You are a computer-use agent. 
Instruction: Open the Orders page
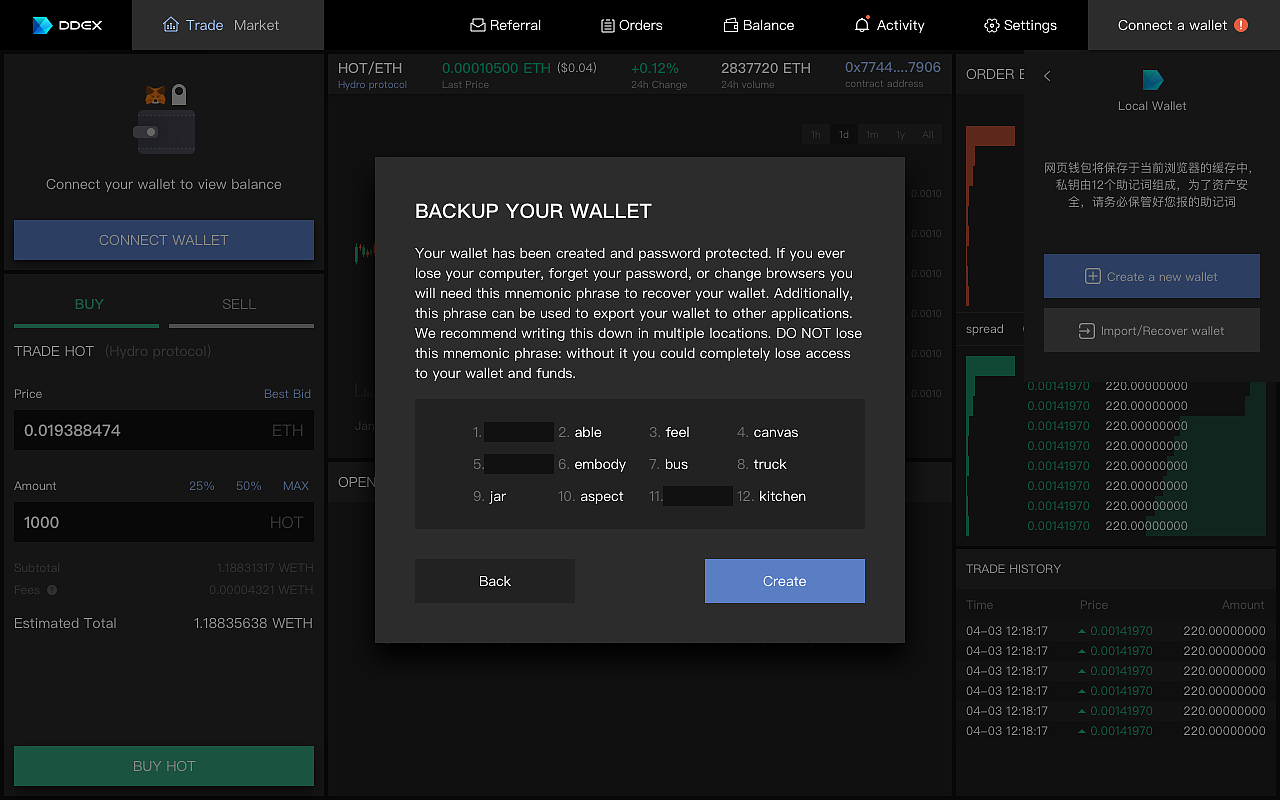631,25
